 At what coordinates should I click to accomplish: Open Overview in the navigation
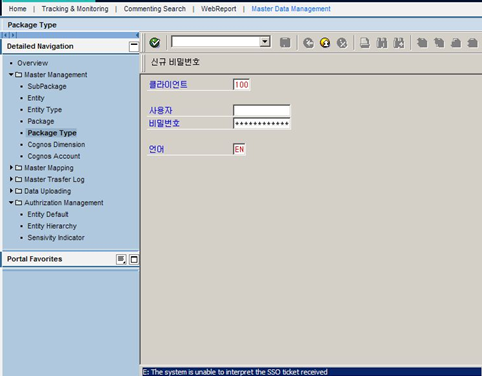click(x=33, y=63)
